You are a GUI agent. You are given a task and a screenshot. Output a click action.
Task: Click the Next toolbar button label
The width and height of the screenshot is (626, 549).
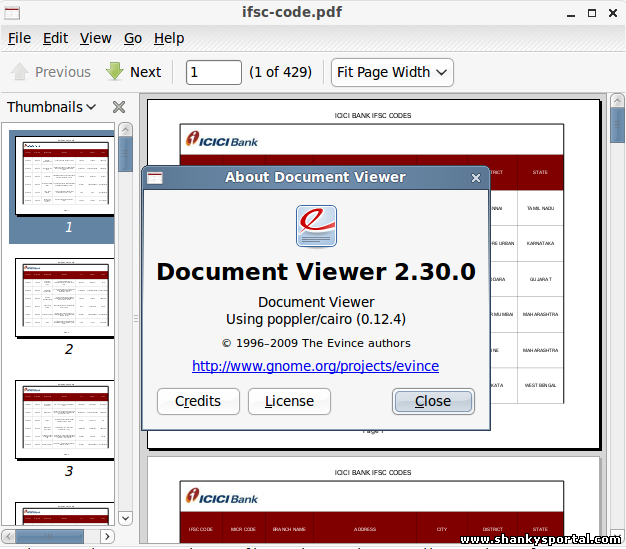click(x=145, y=72)
